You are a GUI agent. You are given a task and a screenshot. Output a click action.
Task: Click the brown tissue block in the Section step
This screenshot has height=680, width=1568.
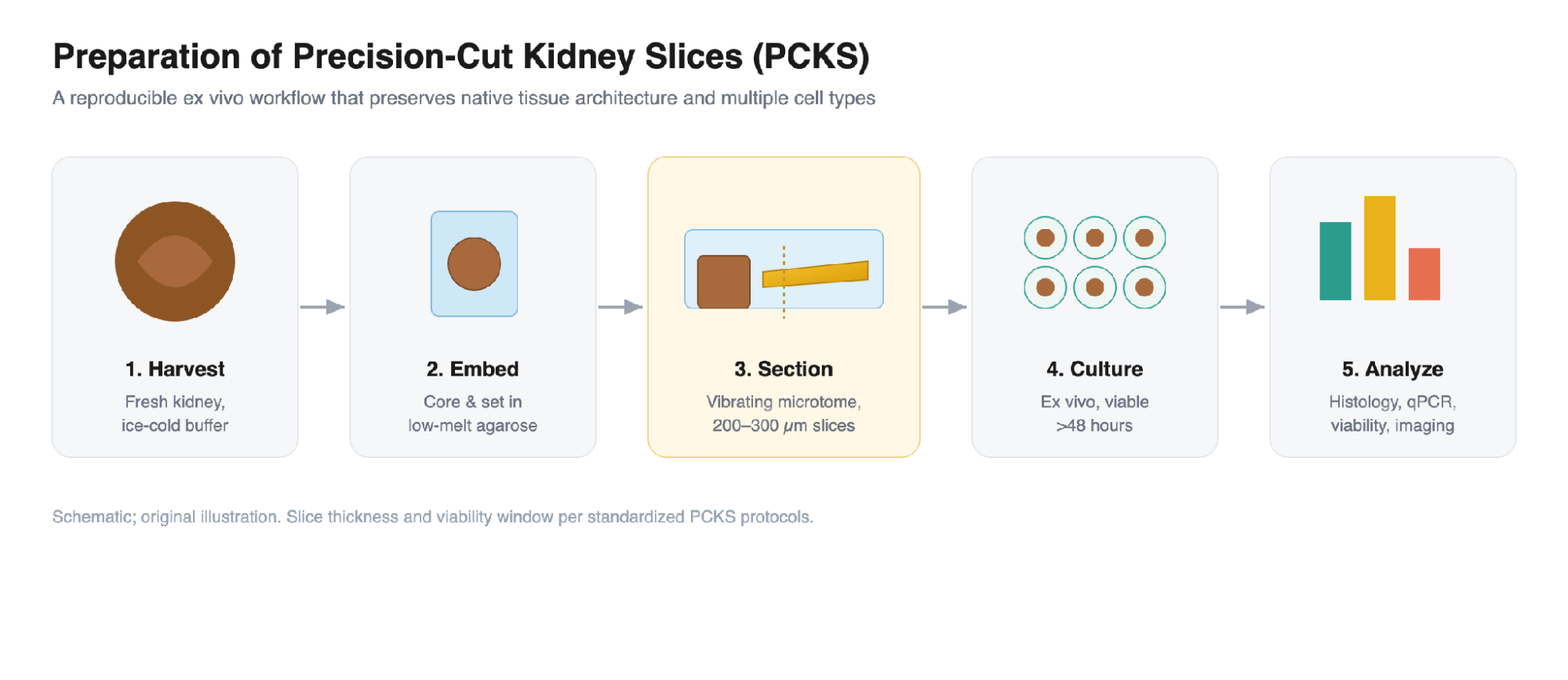pyautogui.click(x=723, y=282)
